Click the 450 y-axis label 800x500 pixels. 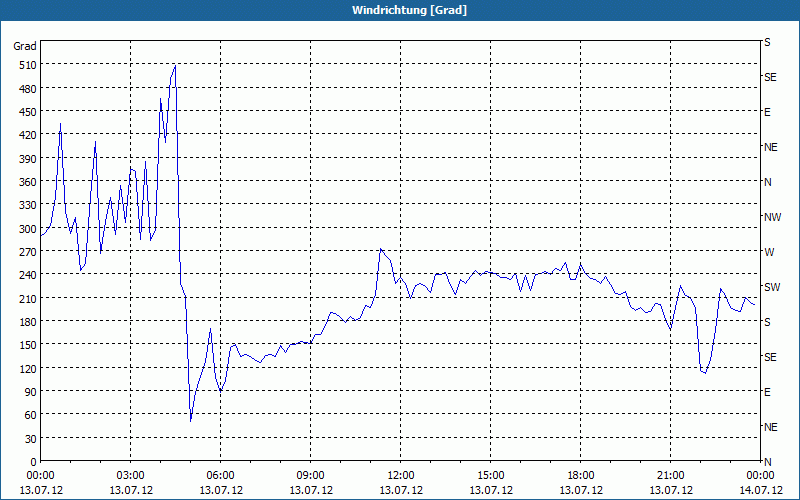click(28, 112)
